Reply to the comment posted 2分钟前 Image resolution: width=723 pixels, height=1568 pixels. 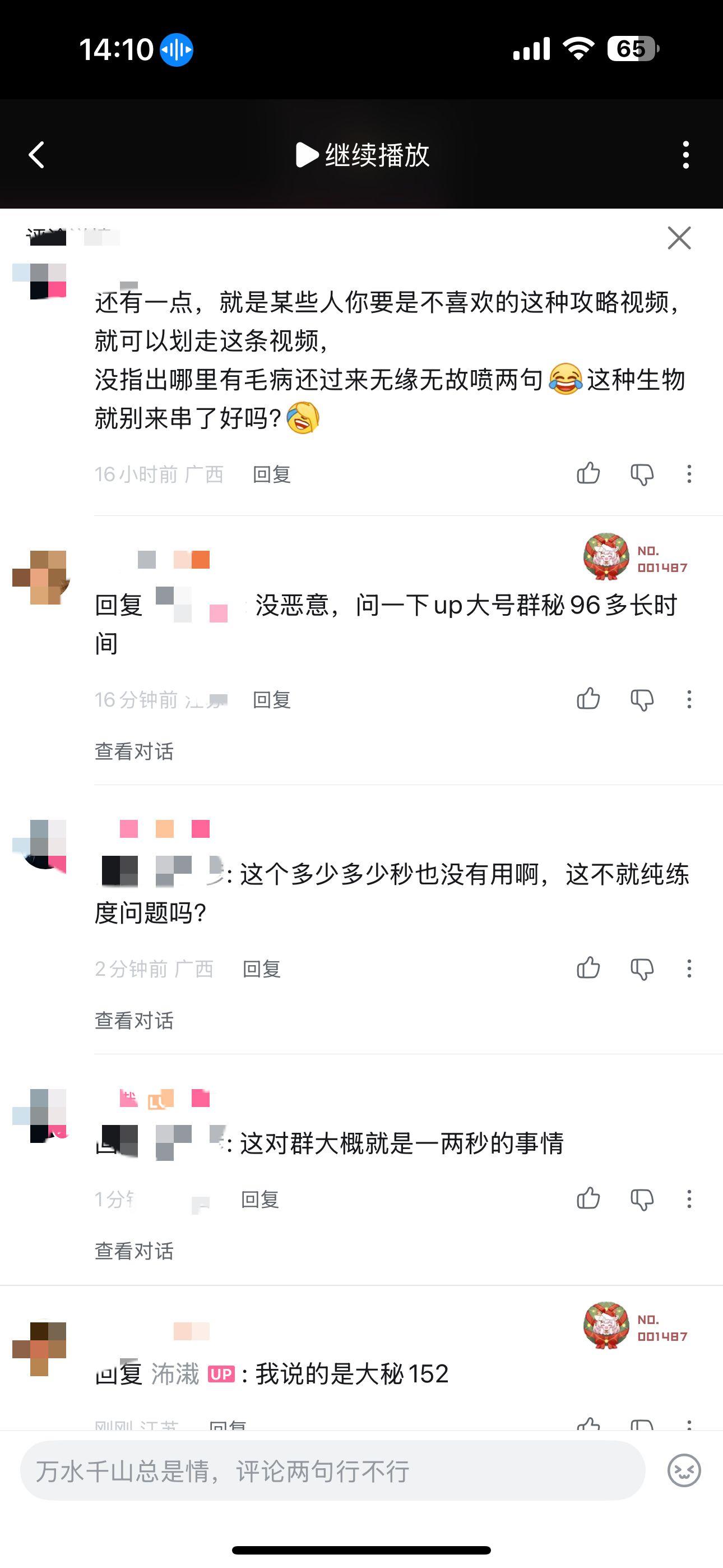point(262,969)
